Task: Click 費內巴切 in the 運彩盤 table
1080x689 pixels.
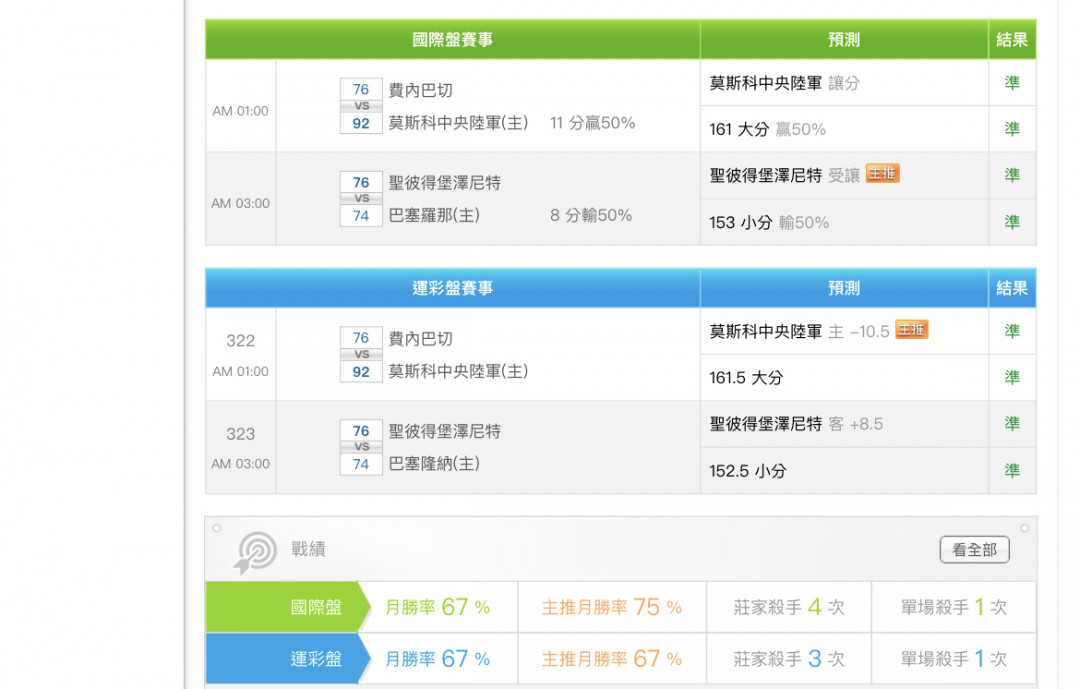Action: pyautogui.click(x=420, y=338)
